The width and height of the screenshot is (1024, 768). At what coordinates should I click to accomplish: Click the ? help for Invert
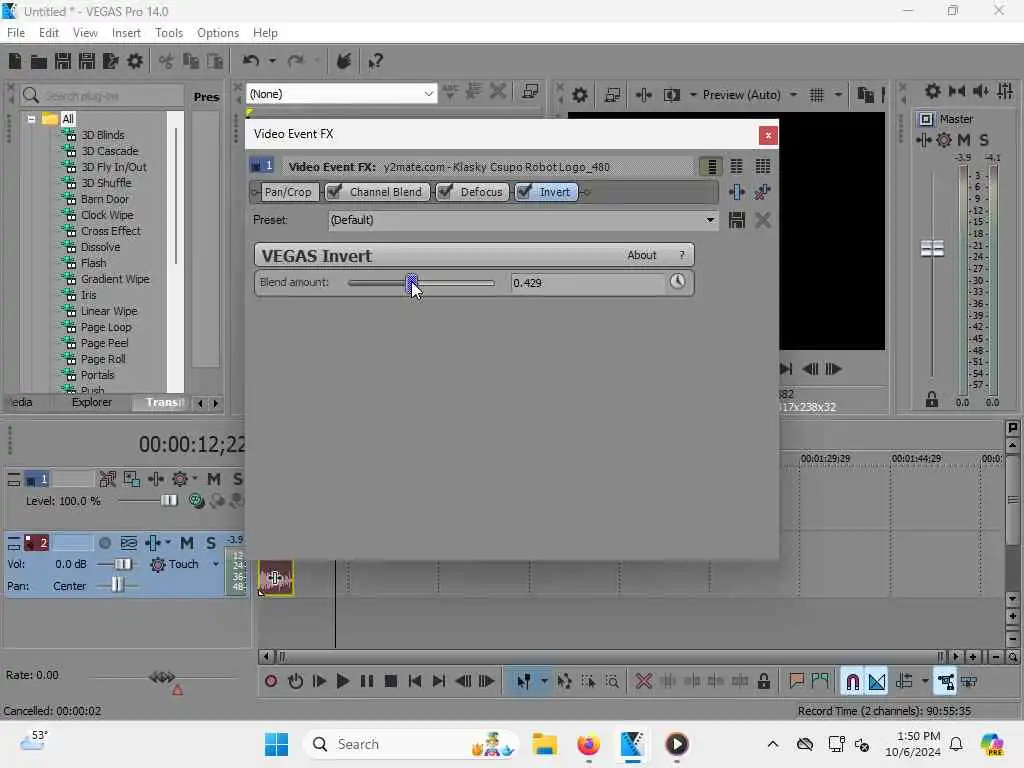(682, 255)
